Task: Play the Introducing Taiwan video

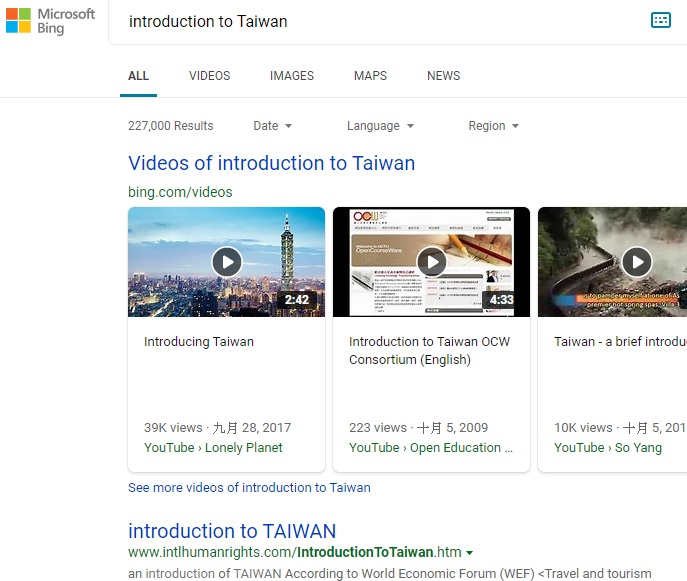Action: (x=227, y=262)
